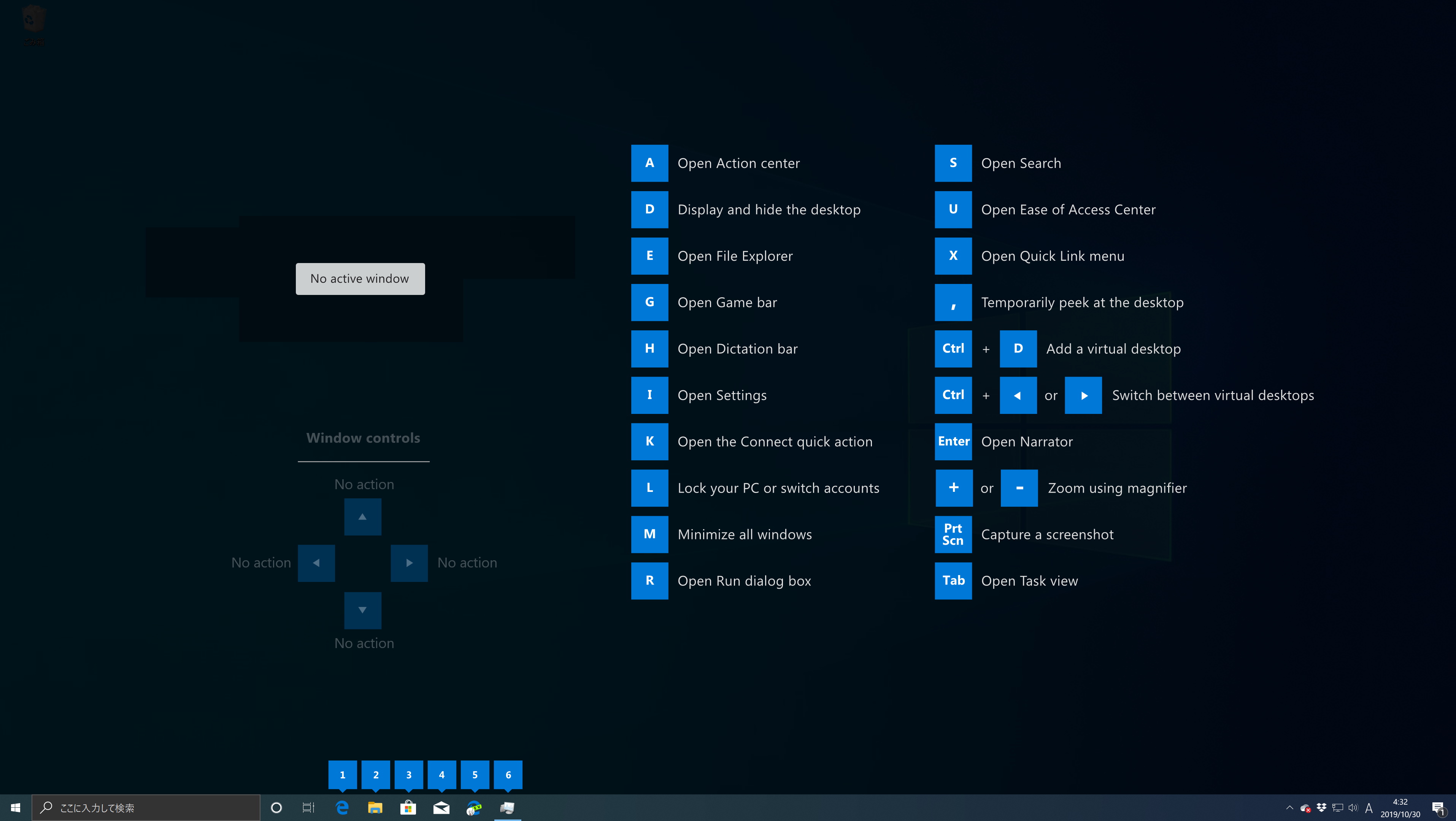Toggle the IME input mode indicator
This screenshot has height=821, width=1456.
click(x=1369, y=808)
